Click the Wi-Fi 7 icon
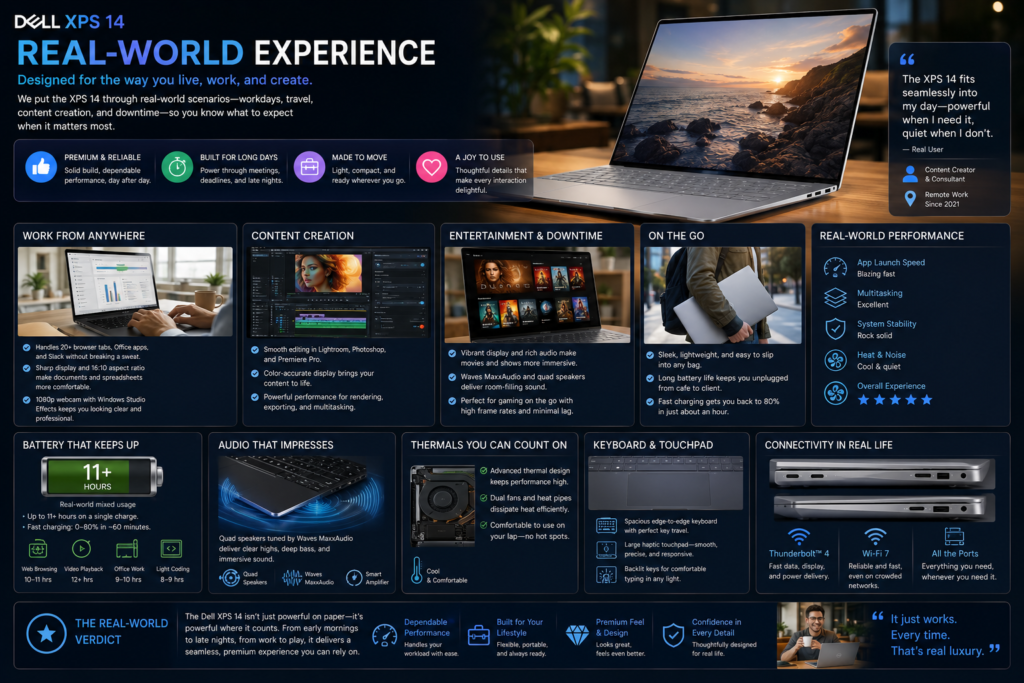1024x683 pixels. click(x=875, y=537)
